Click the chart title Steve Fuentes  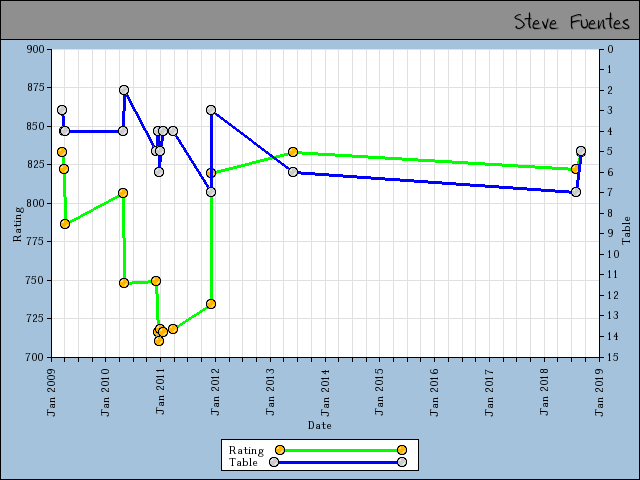571,22
